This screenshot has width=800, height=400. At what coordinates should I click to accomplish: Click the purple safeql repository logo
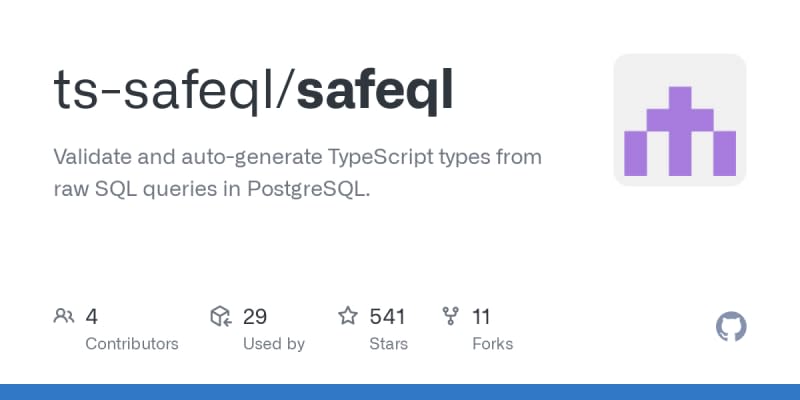(680, 120)
